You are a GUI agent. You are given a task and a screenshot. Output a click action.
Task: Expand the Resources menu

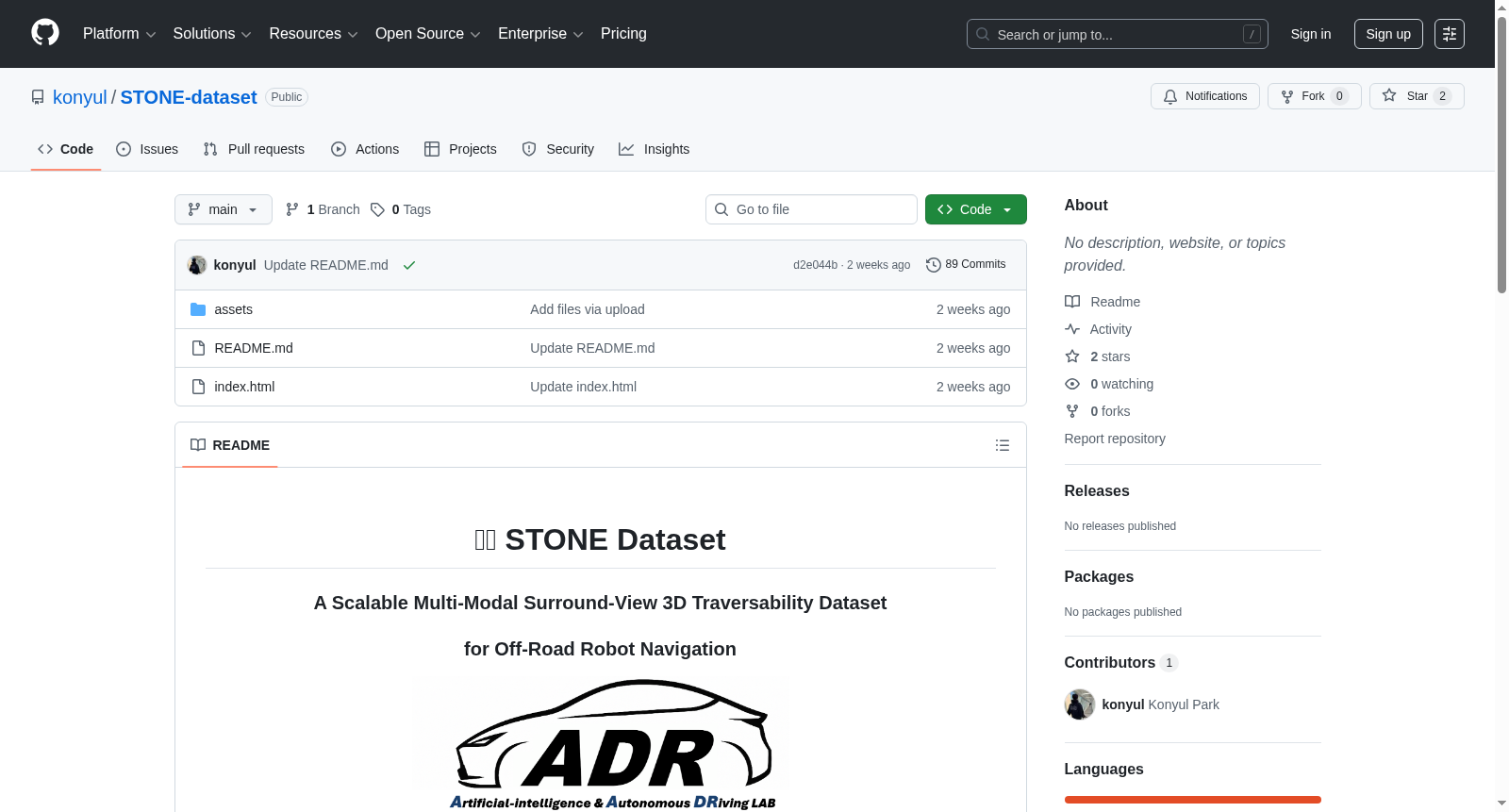313,34
